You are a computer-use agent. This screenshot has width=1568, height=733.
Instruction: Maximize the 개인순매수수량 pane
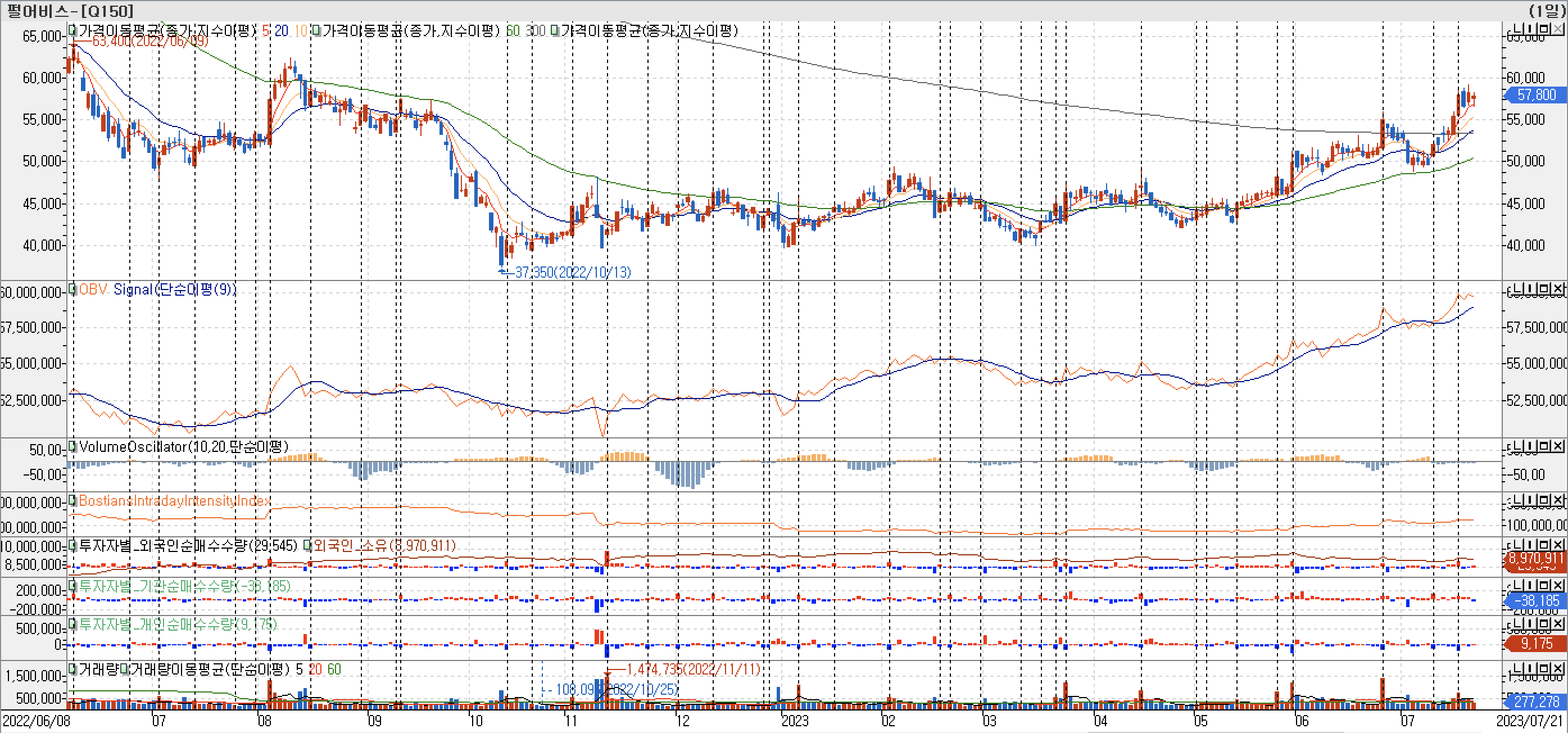pyautogui.click(x=1544, y=624)
